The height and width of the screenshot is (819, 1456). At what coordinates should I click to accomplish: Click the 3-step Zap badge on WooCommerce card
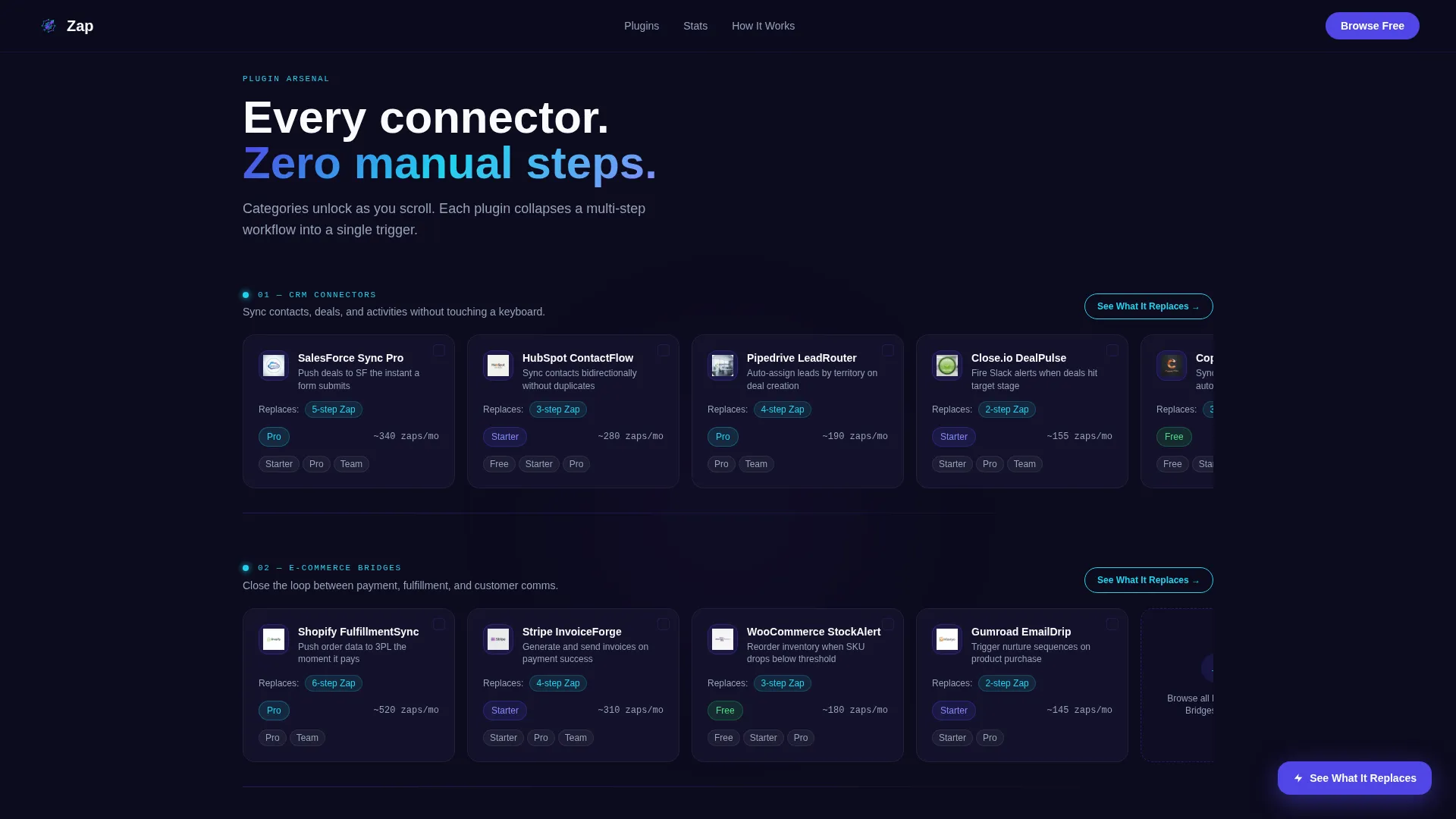click(783, 683)
